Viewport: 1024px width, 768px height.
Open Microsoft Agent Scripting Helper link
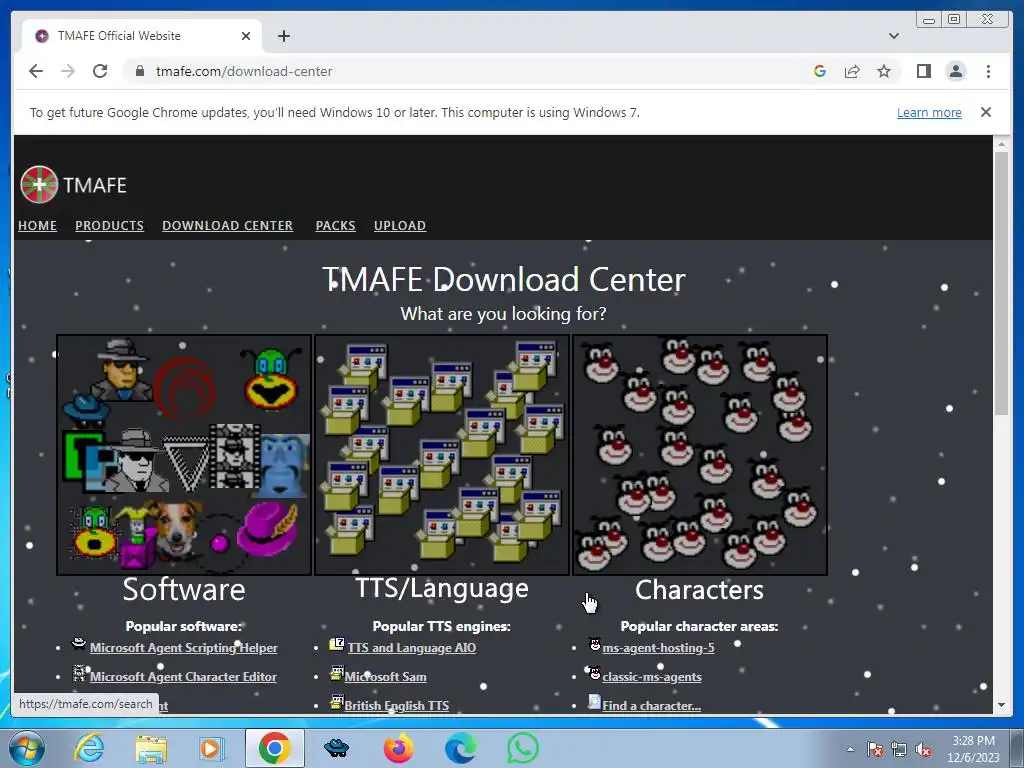tap(184, 648)
